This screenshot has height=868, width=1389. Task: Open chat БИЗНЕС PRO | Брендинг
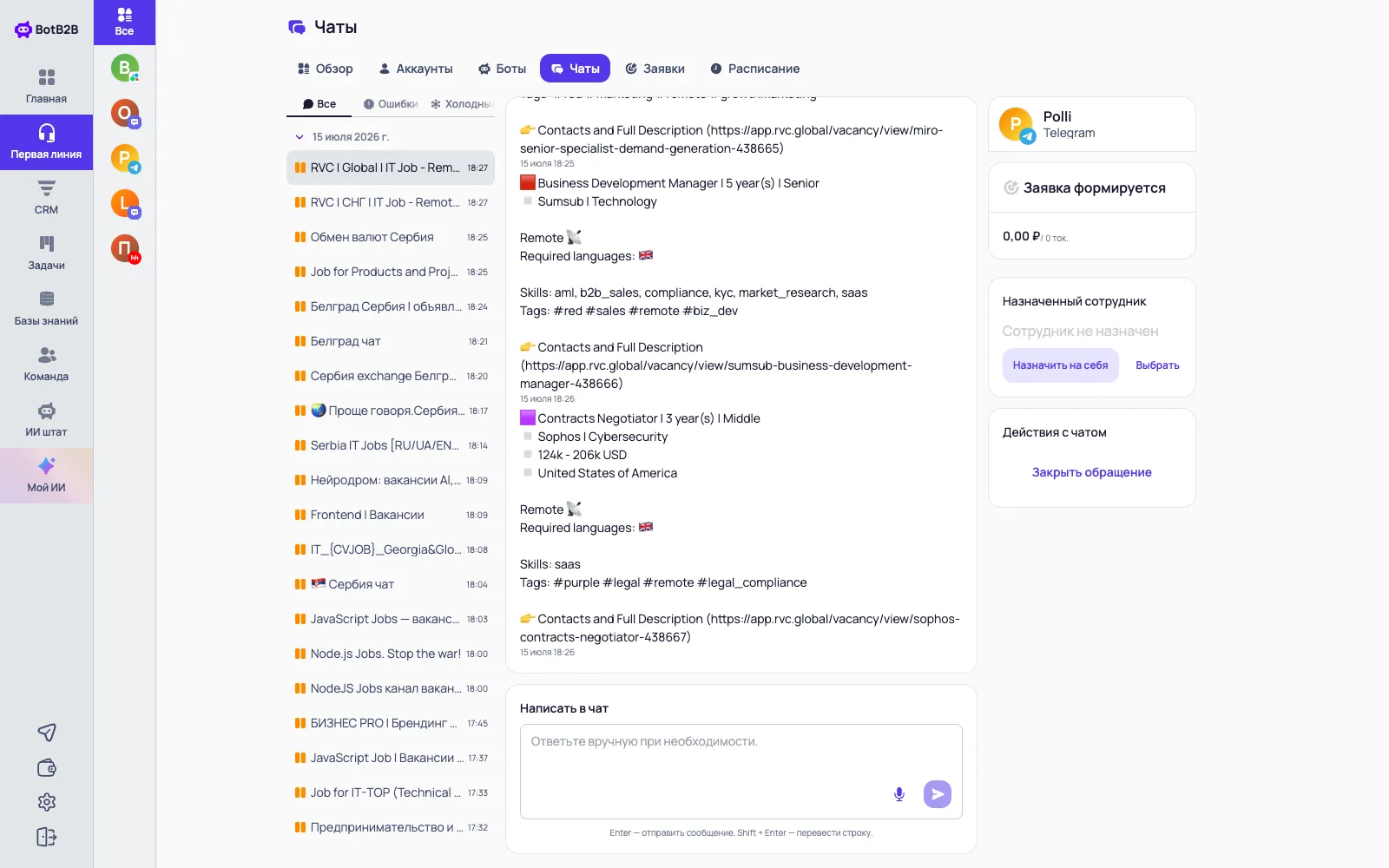coord(391,723)
